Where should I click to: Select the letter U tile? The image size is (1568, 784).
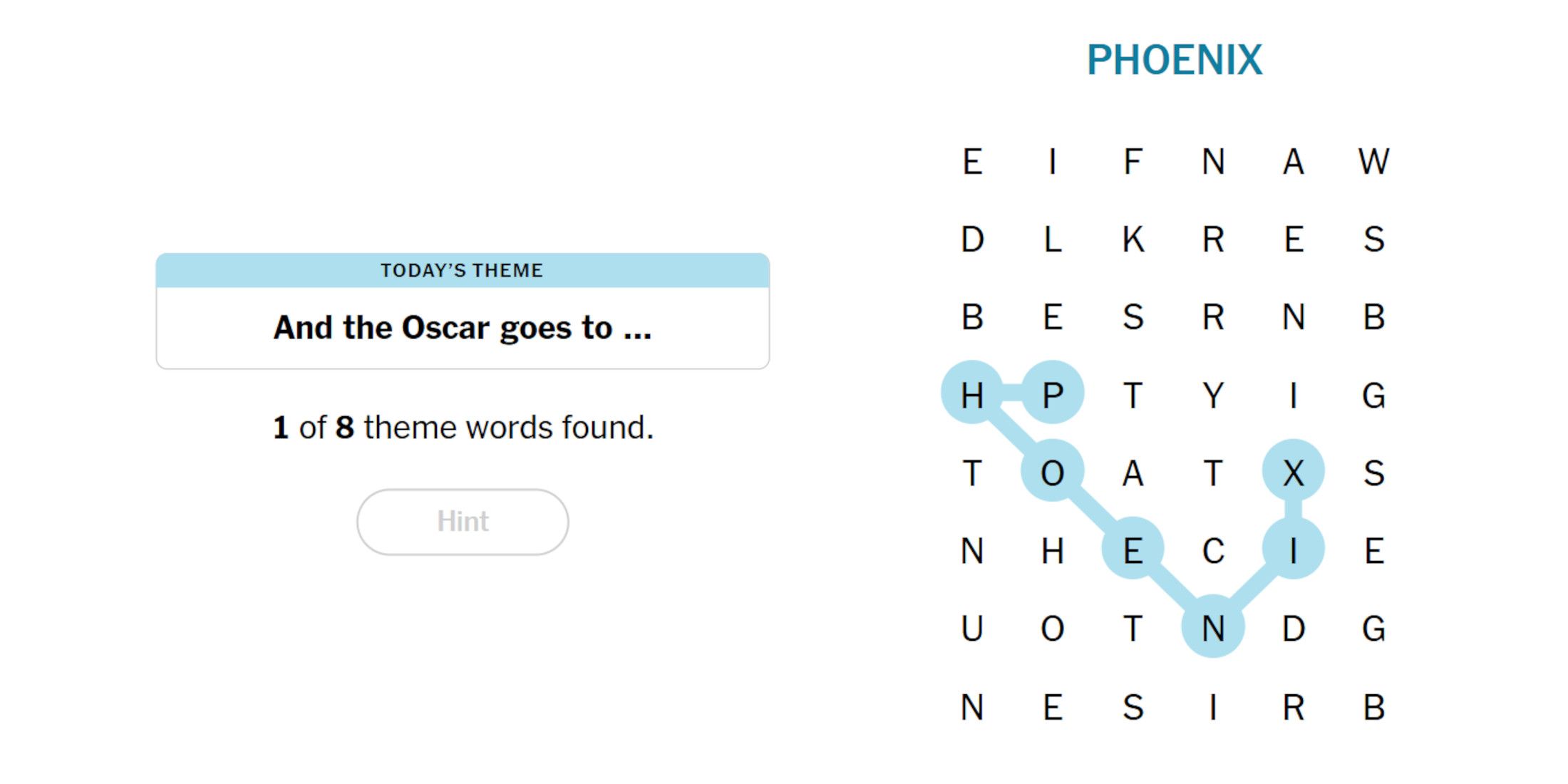972,629
